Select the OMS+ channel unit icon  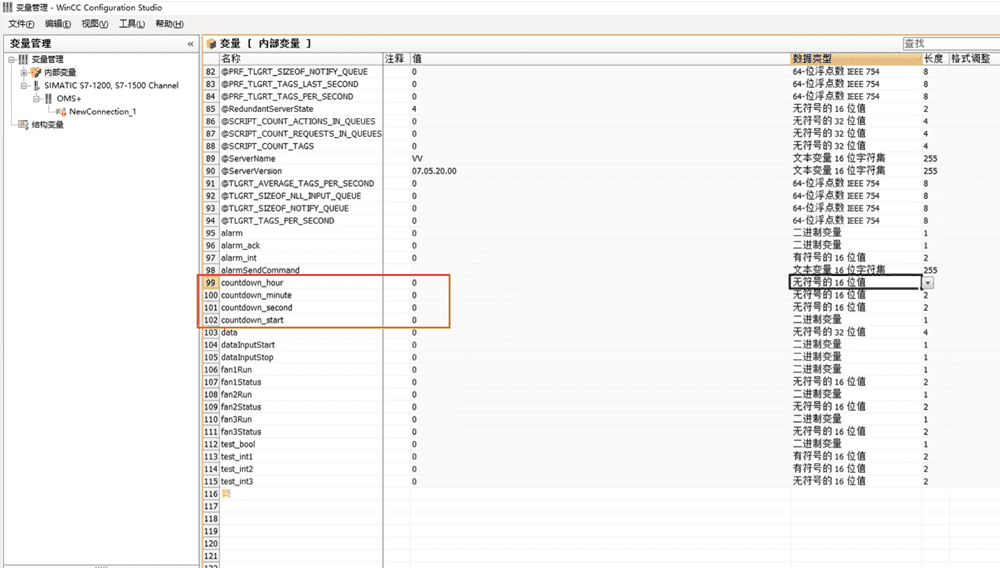[x=46, y=99]
